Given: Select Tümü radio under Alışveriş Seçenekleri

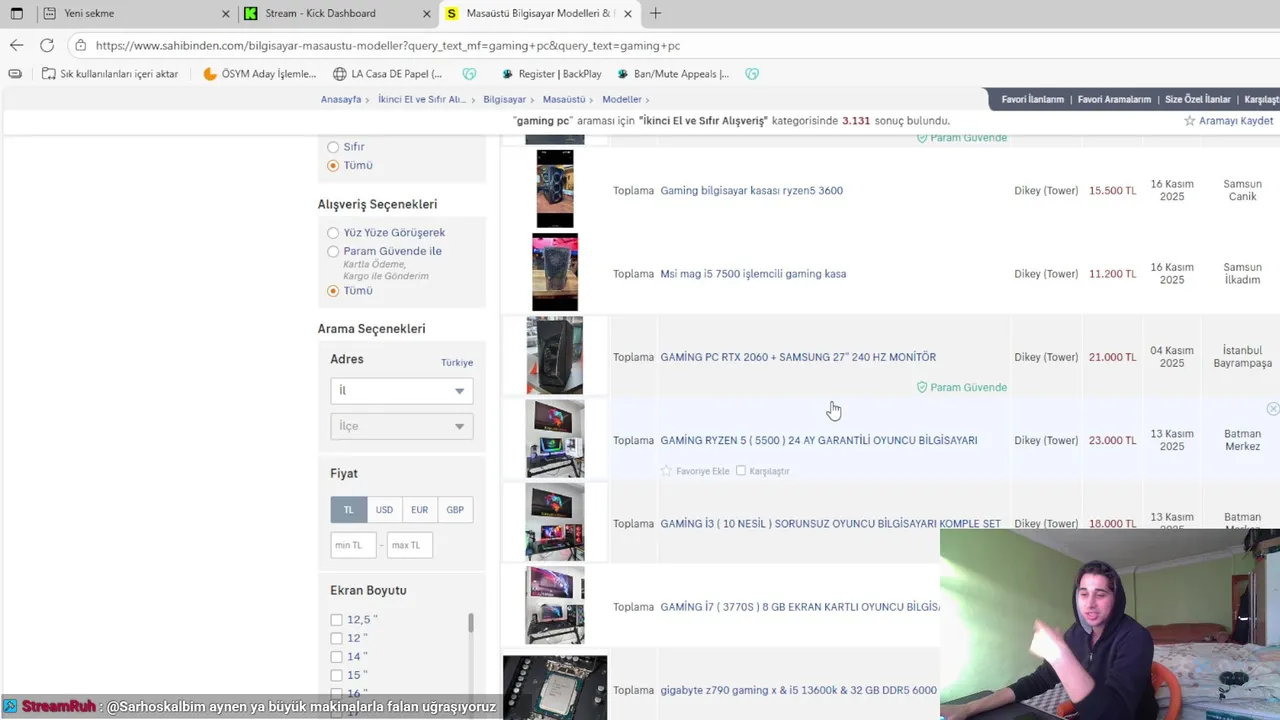Looking at the screenshot, I should click(x=333, y=291).
